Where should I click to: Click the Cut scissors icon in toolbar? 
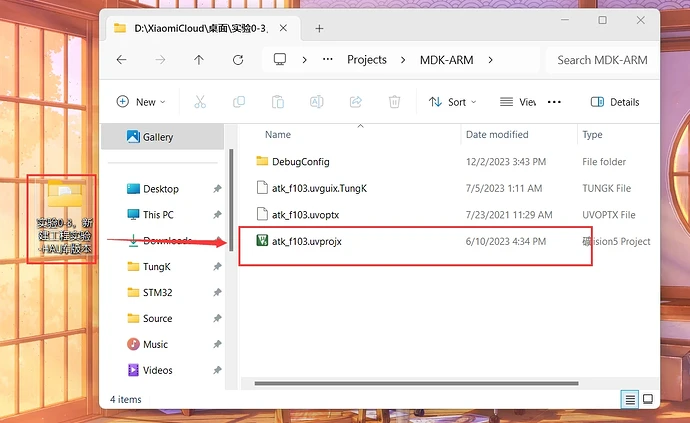[x=200, y=102]
